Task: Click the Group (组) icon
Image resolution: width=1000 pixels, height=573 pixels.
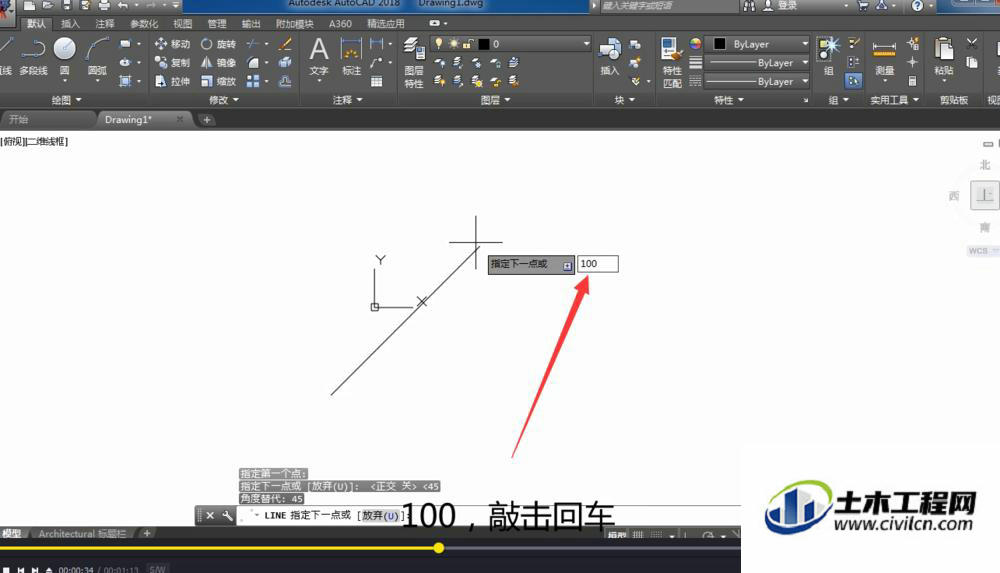Action: click(828, 56)
